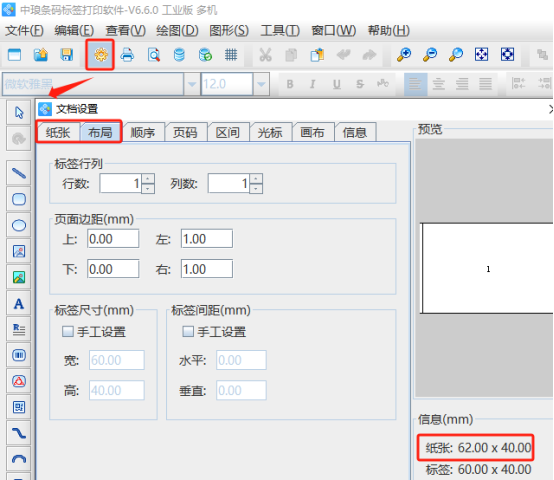Viewport: 554px width, 480px height.
Task: Enable 手工设置 under 标签尺寸
Action: coord(67,332)
